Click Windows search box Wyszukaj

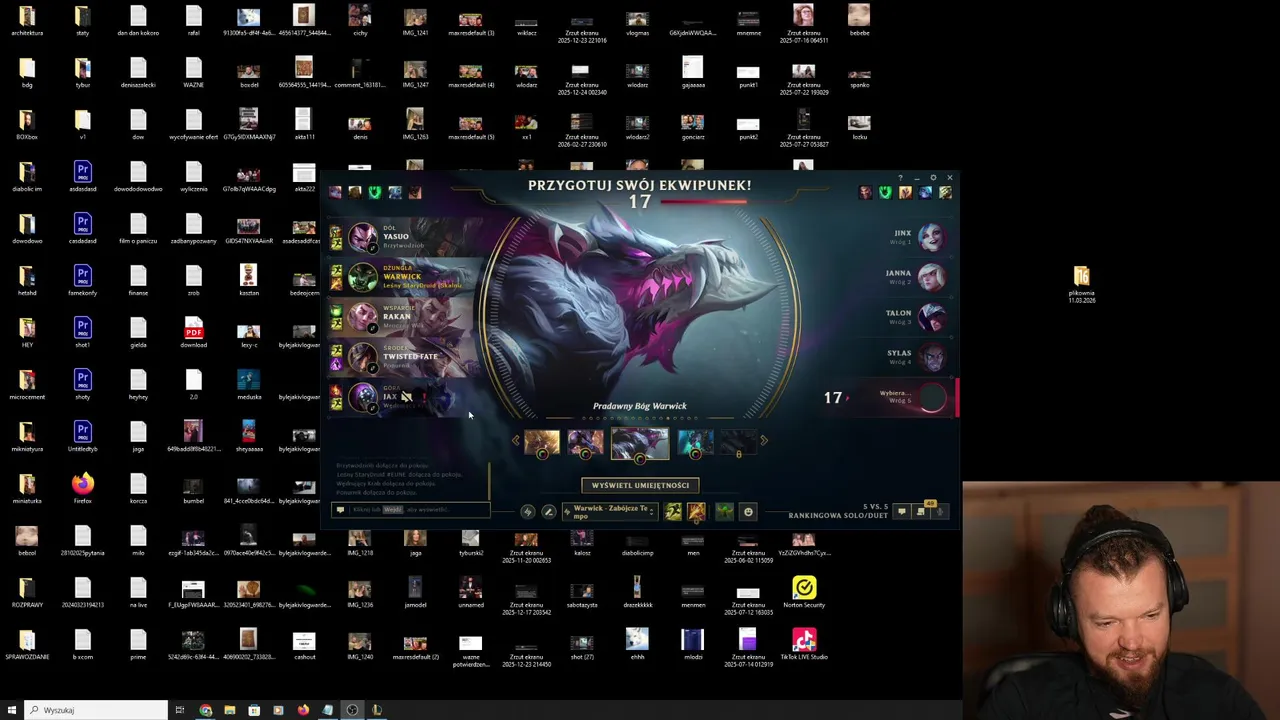tap(97, 710)
